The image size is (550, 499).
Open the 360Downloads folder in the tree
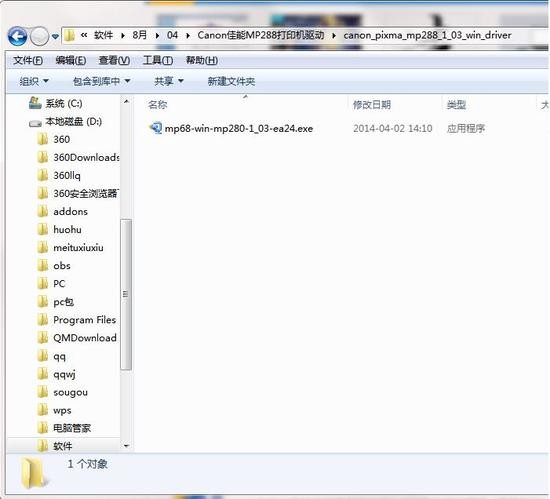pyautogui.click(x=86, y=157)
